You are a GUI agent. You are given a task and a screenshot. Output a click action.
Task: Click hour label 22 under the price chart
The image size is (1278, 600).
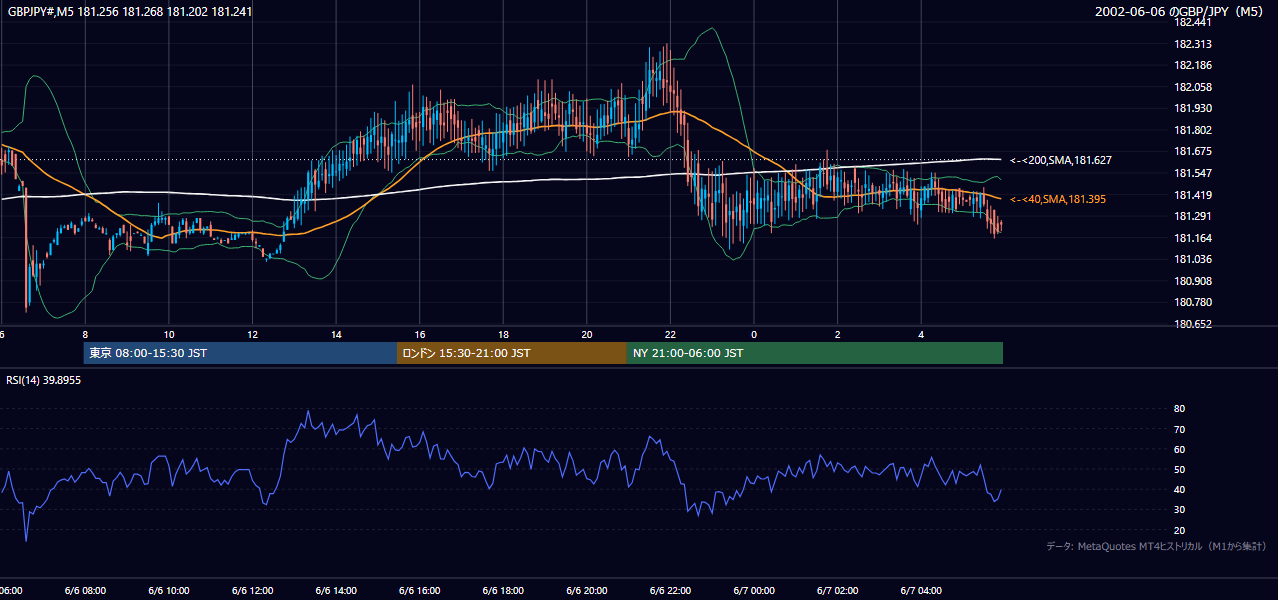click(x=670, y=335)
